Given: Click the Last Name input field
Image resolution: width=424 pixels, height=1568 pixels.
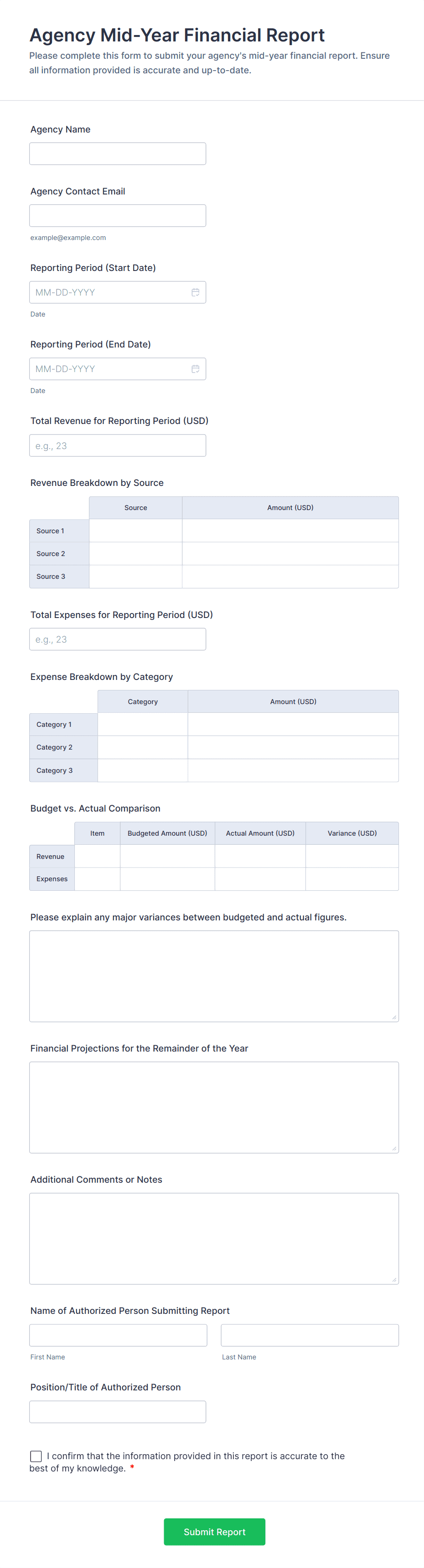Looking at the screenshot, I should click(x=310, y=1335).
